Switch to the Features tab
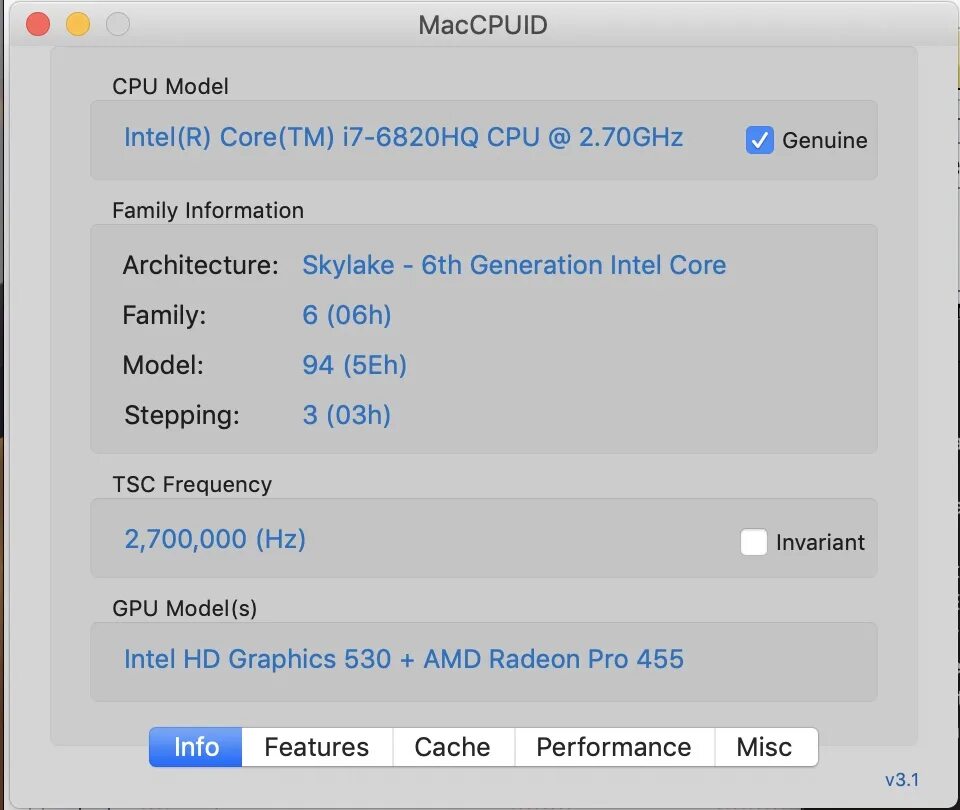Screen dimensions: 960x810 [317, 747]
